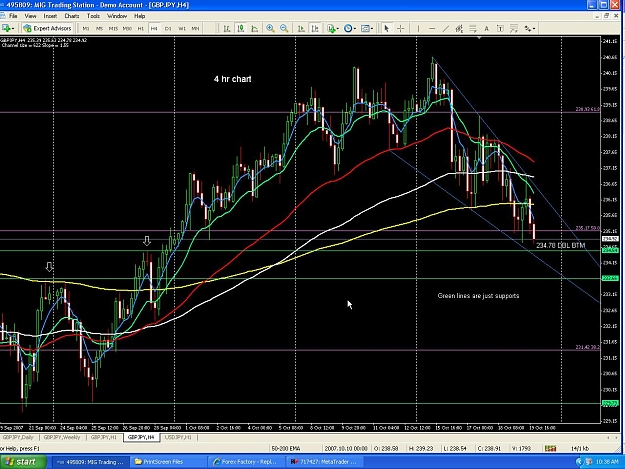Select the Fibonacci retracement tool

point(473,28)
